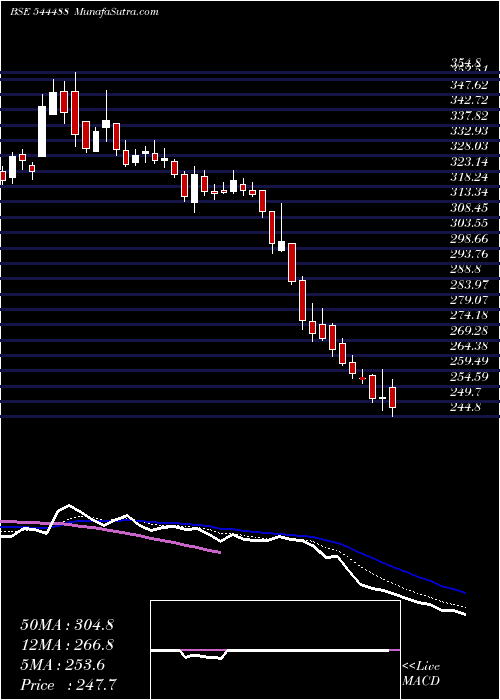
Task: Select the 283.97 price axis label
Action: click(x=469, y=285)
